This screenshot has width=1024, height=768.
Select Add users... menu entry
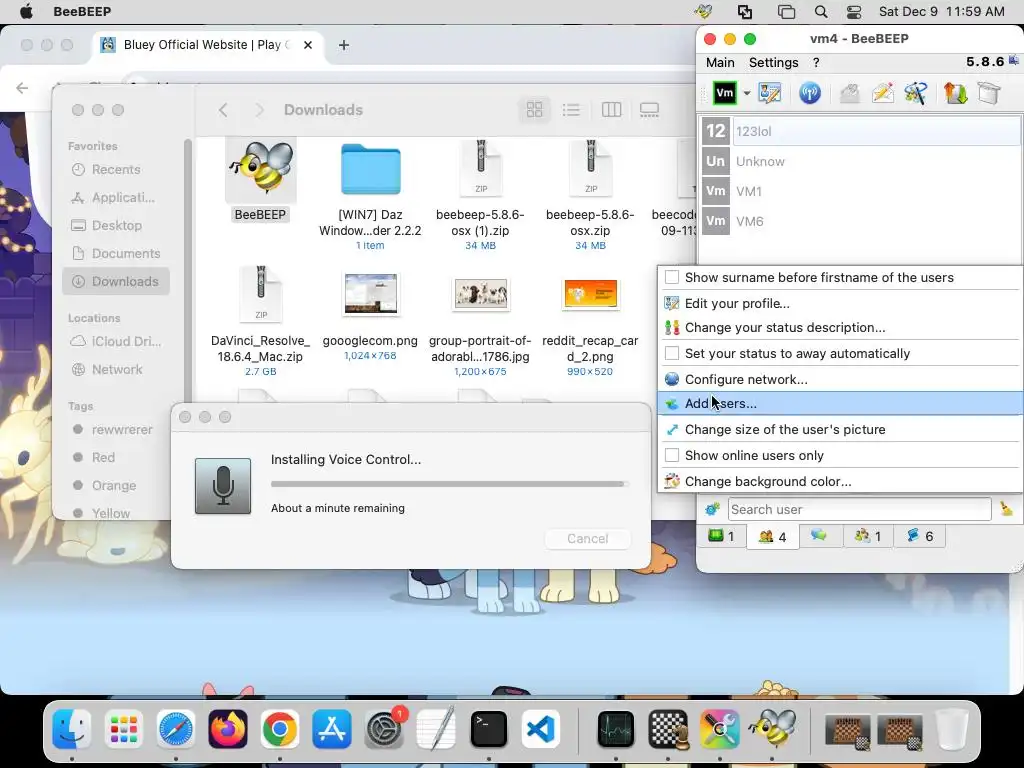[840, 404]
